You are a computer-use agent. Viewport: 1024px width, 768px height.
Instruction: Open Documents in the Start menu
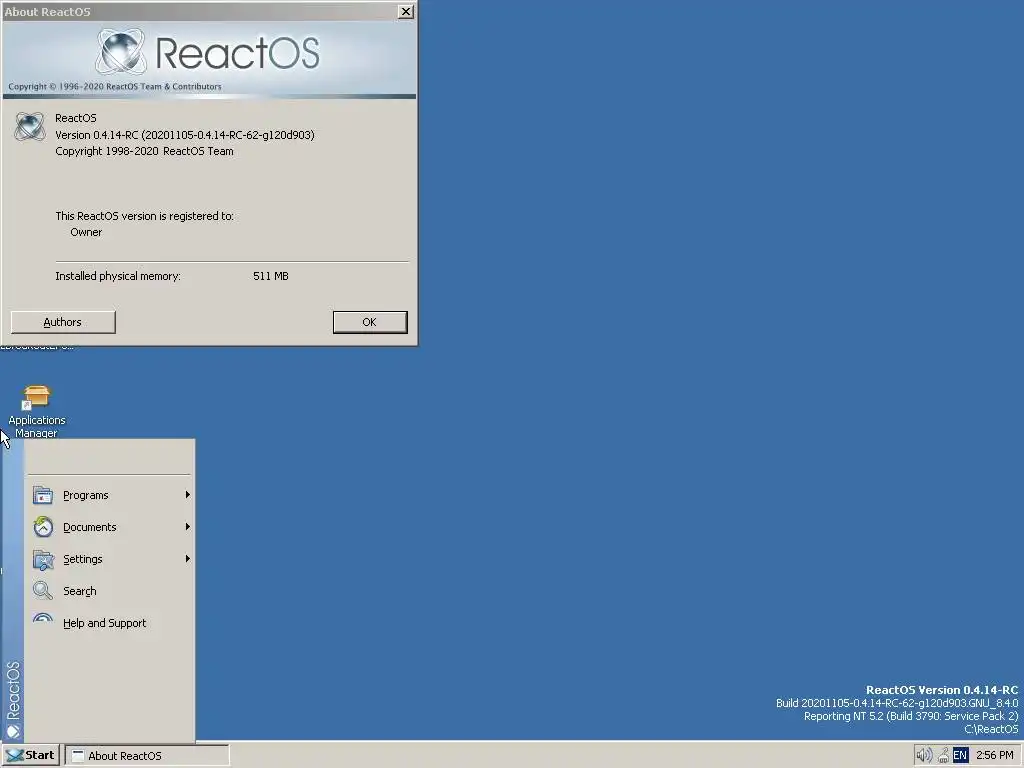[110, 527]
